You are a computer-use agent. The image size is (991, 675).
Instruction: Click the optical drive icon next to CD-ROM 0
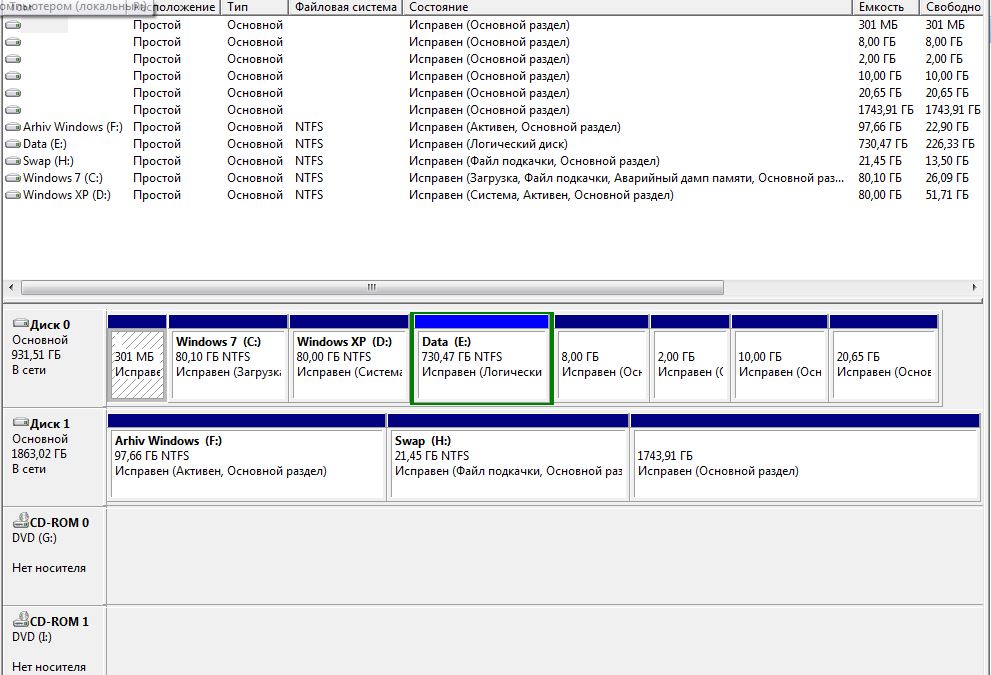[x=21, y=521]
